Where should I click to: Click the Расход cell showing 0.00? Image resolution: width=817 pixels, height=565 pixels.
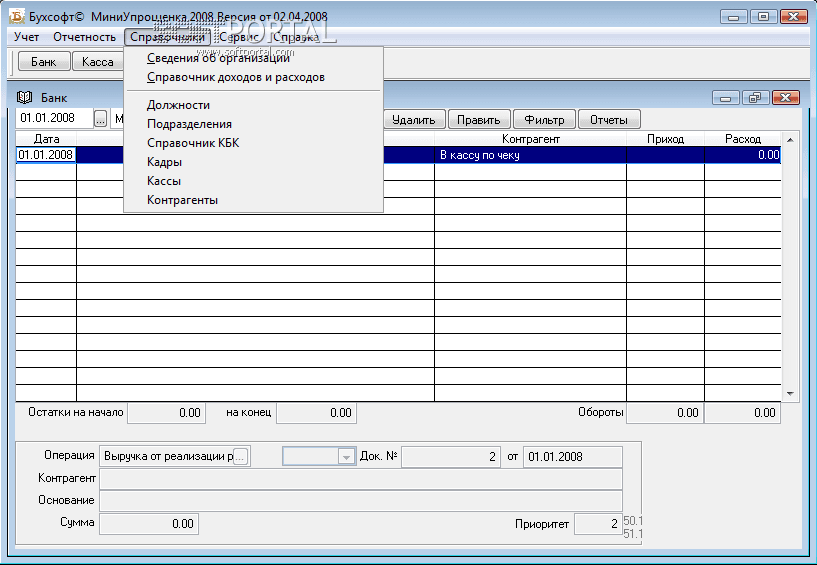(x=742, y=155)
